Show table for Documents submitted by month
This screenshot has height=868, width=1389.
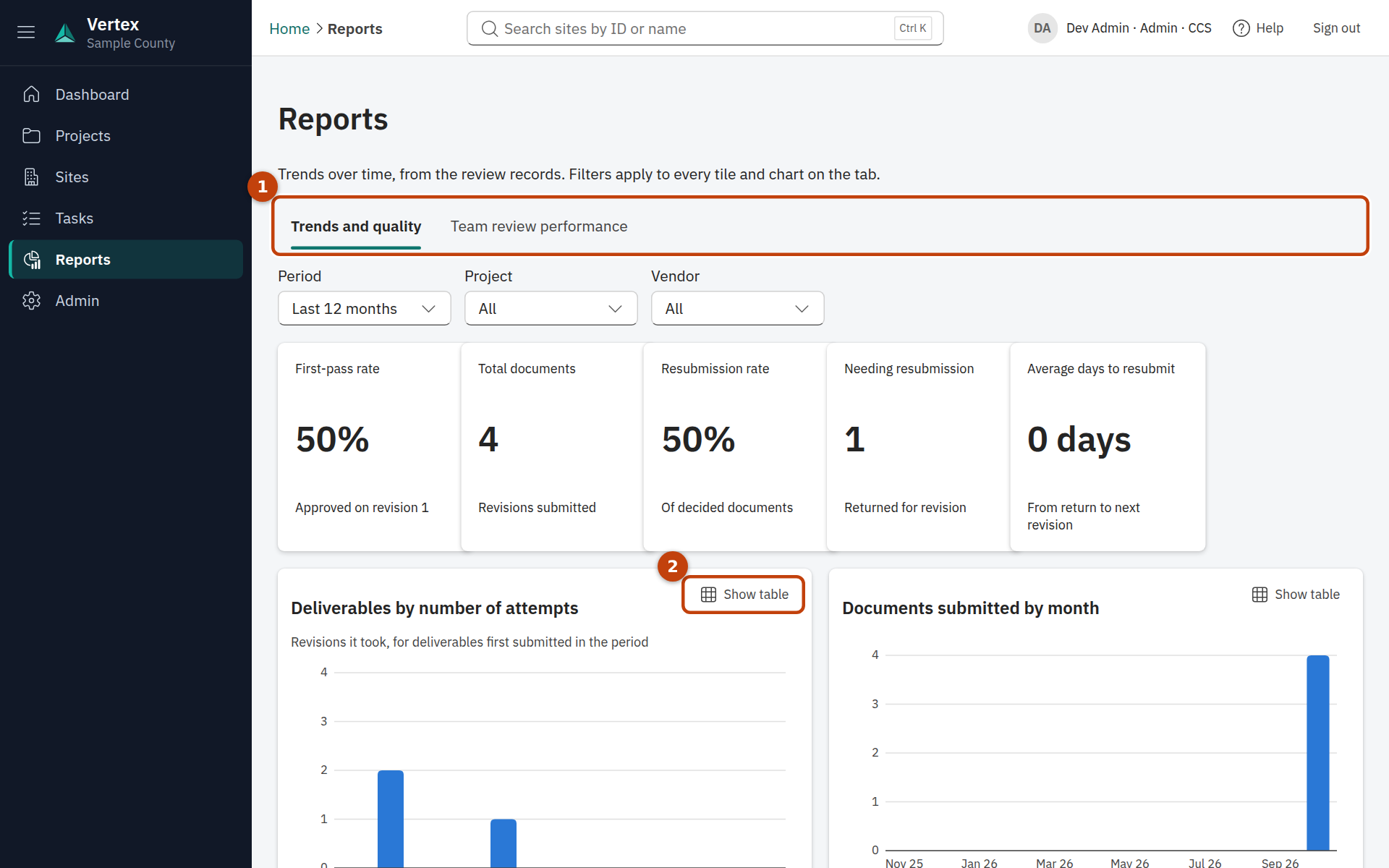[1296, 595]
